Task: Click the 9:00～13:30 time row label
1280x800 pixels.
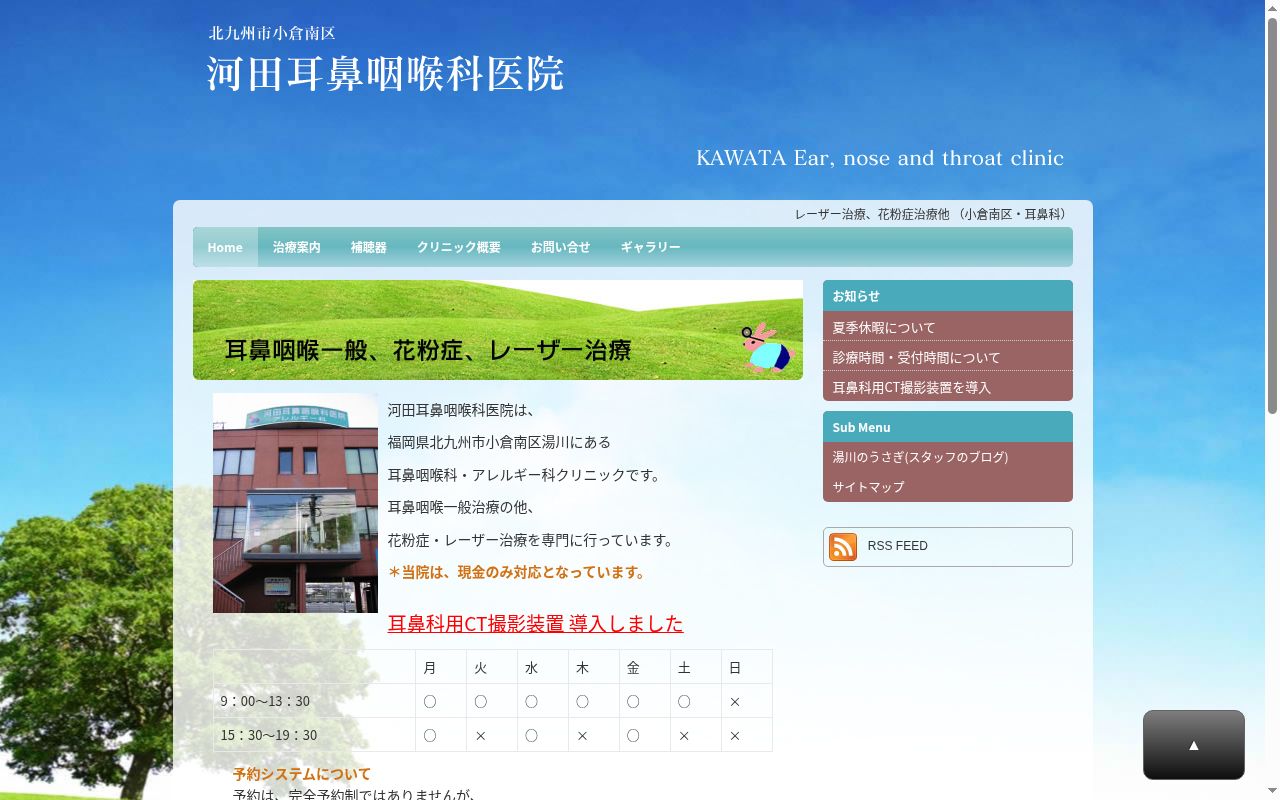Action: pyautogui.click(x=265, y=701)
